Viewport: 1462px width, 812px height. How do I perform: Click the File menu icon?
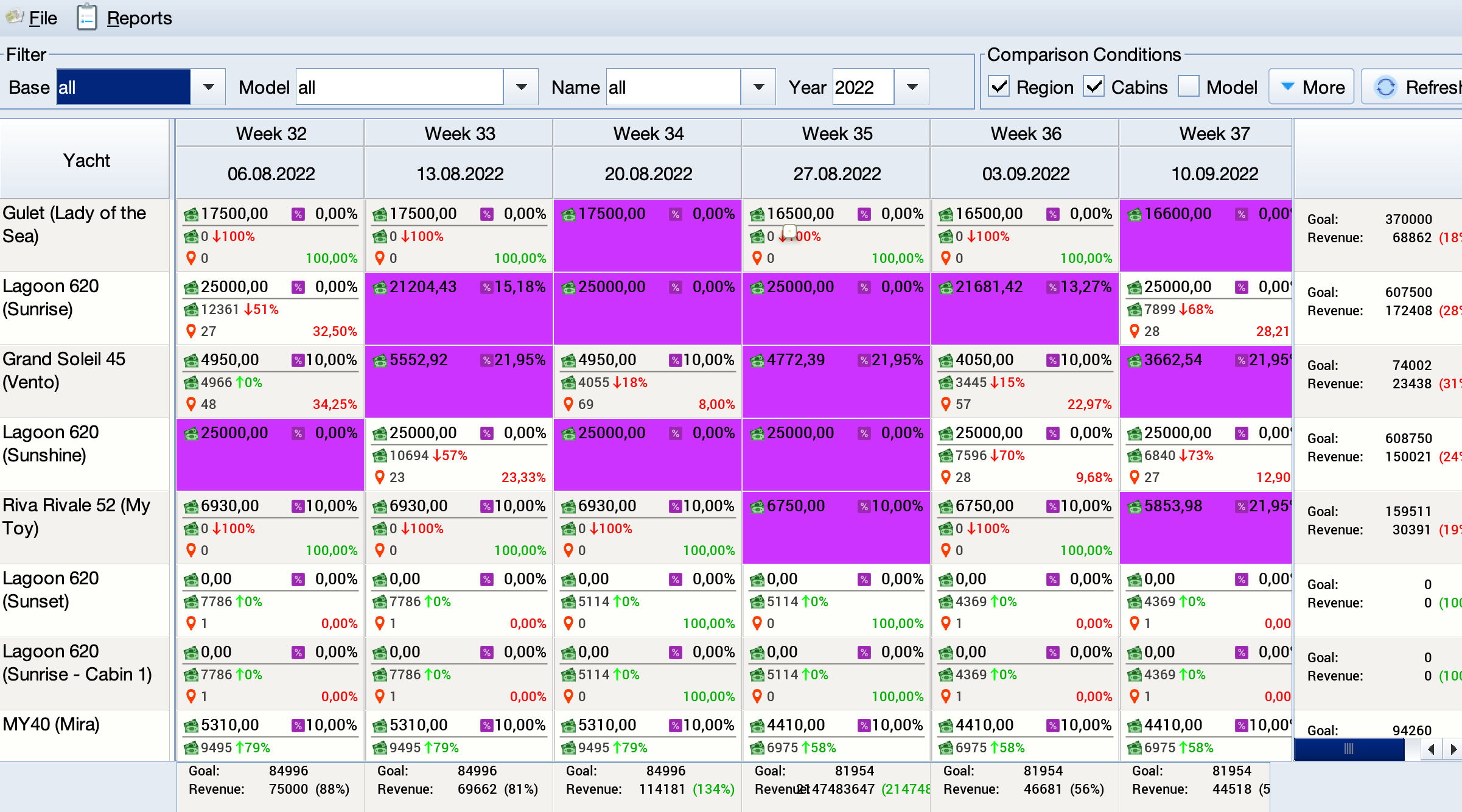click(x=14, y=17)
